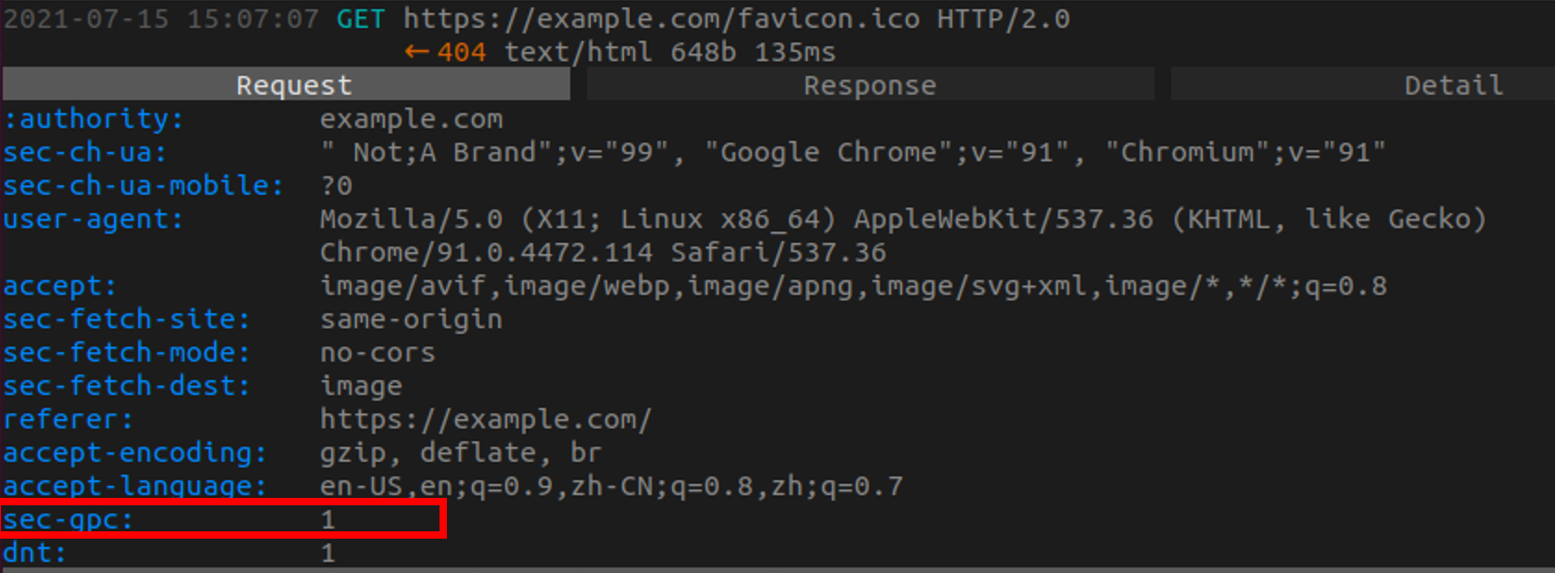Viewport: 1568px width, 573px height.
Task: Click the dnt header name
Action: pyautogui.click(x=35, y=553)
